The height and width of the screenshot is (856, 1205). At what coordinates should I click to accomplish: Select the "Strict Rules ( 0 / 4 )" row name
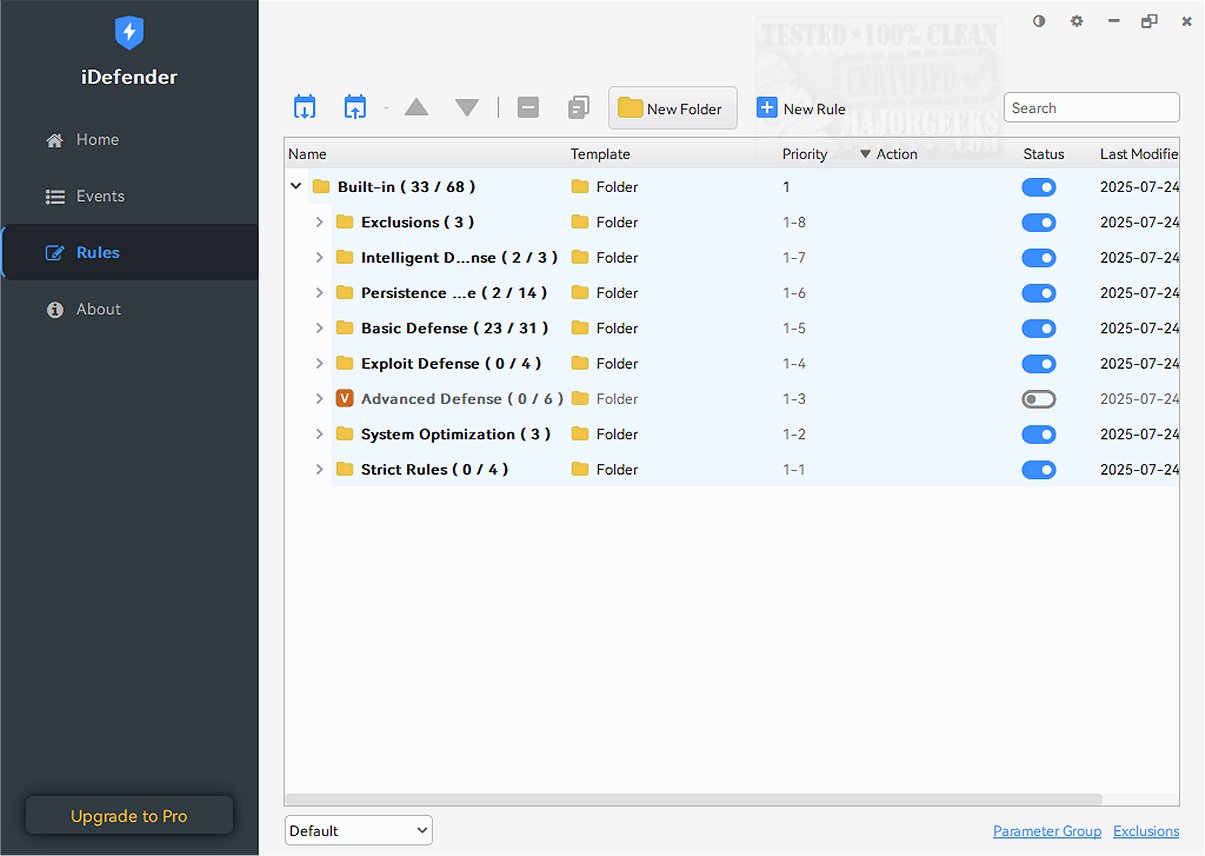(x=434, y=469)
